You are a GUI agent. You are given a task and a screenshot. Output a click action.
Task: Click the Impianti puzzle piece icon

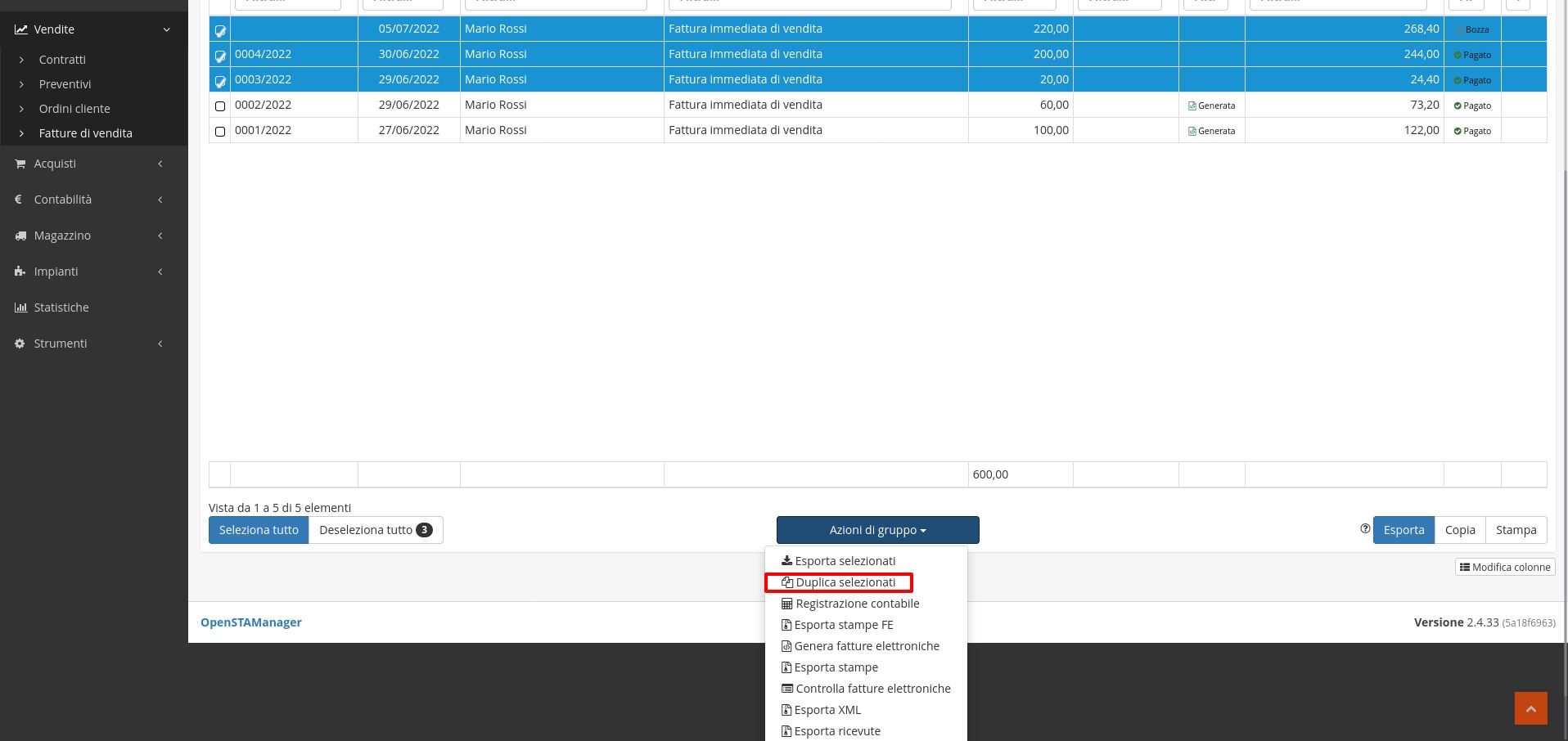click(20, 272)
